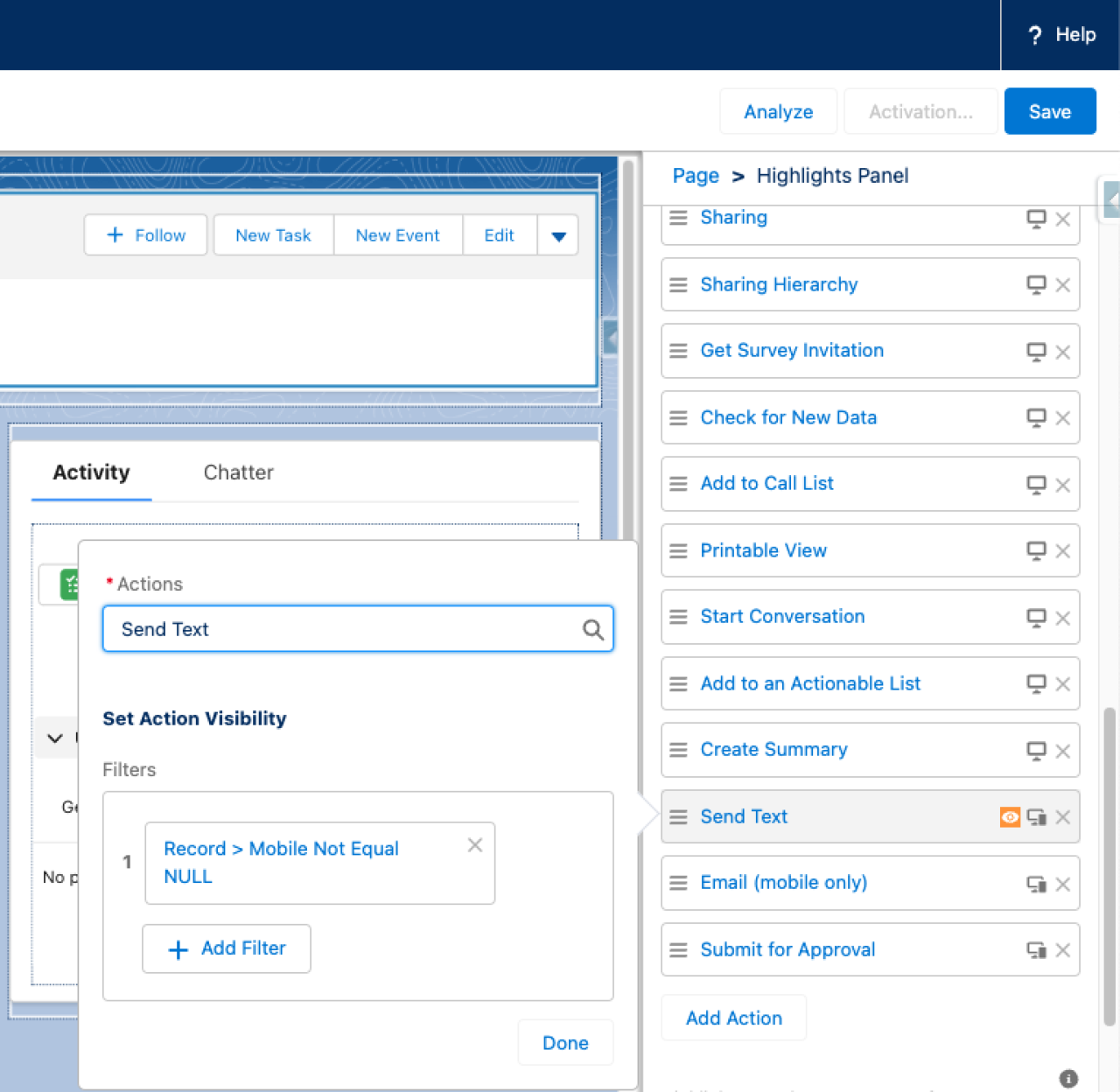Image resolution: width=1120 pixels, height=1092 pixels.
Task: Click the canvas collapse arrow handle
Action: (611, 337)
